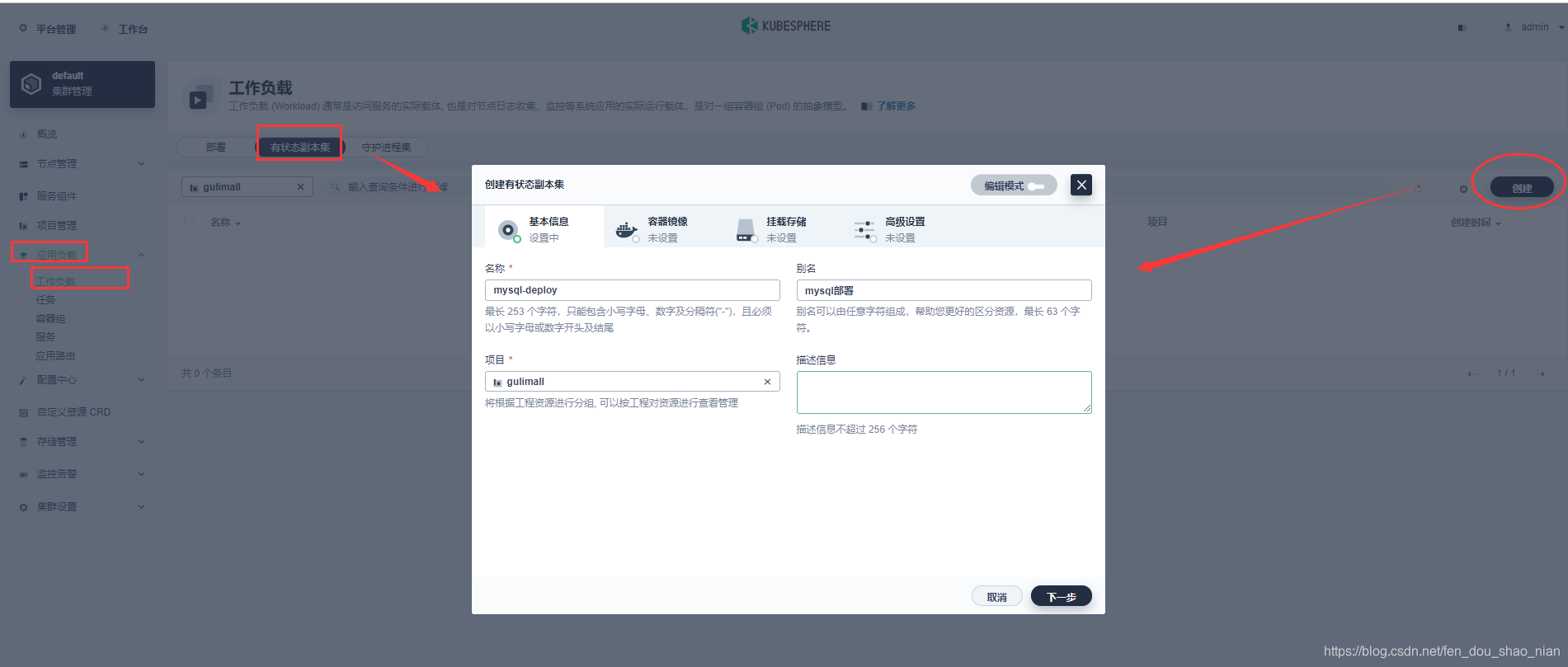Viewport: 1568px width, 667px height.
Task: Sort by the 创建时间 column
Action: coord(1476,223)
